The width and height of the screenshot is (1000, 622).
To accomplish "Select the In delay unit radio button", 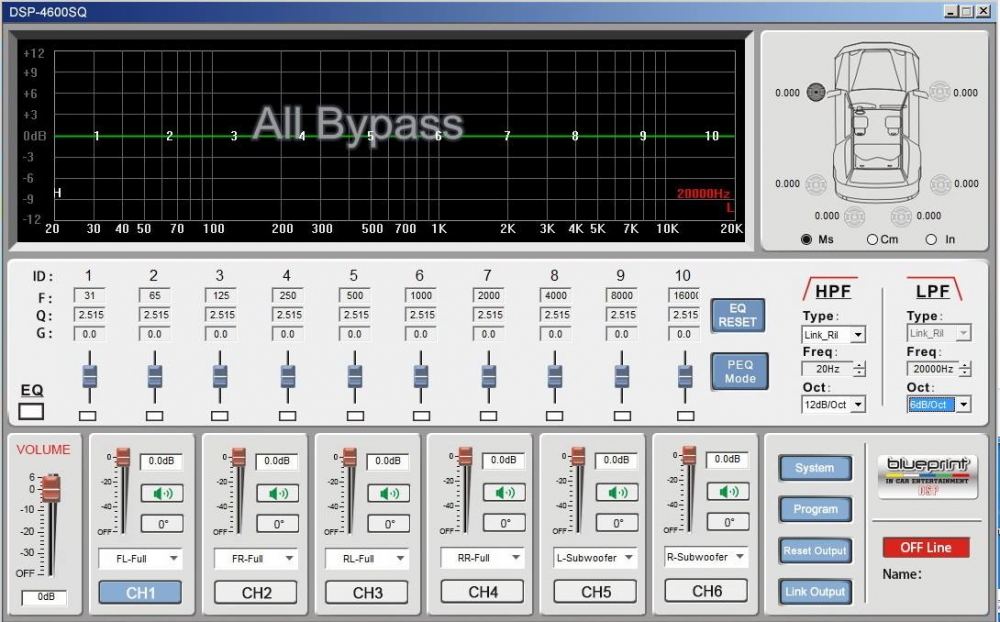I will coord(931,240).
